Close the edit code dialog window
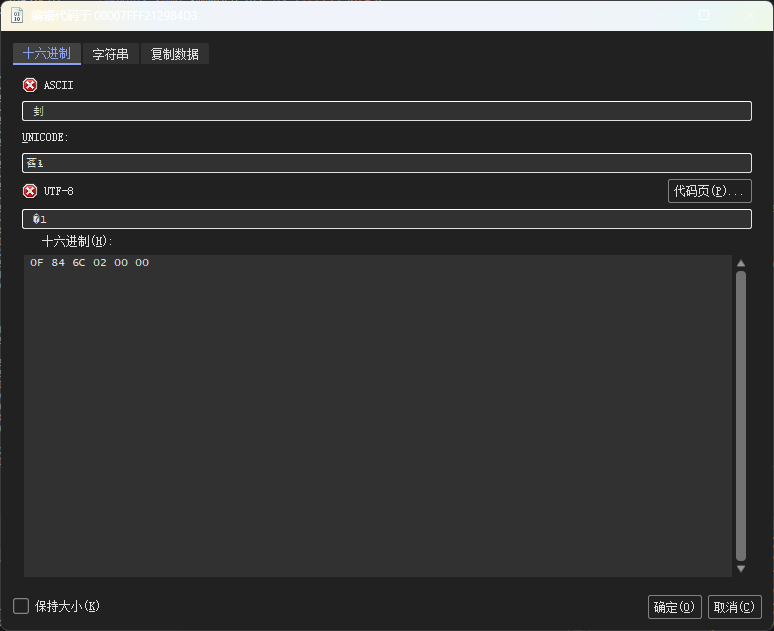774x631 pixels. pyautogui.click(x=750, y=15)
